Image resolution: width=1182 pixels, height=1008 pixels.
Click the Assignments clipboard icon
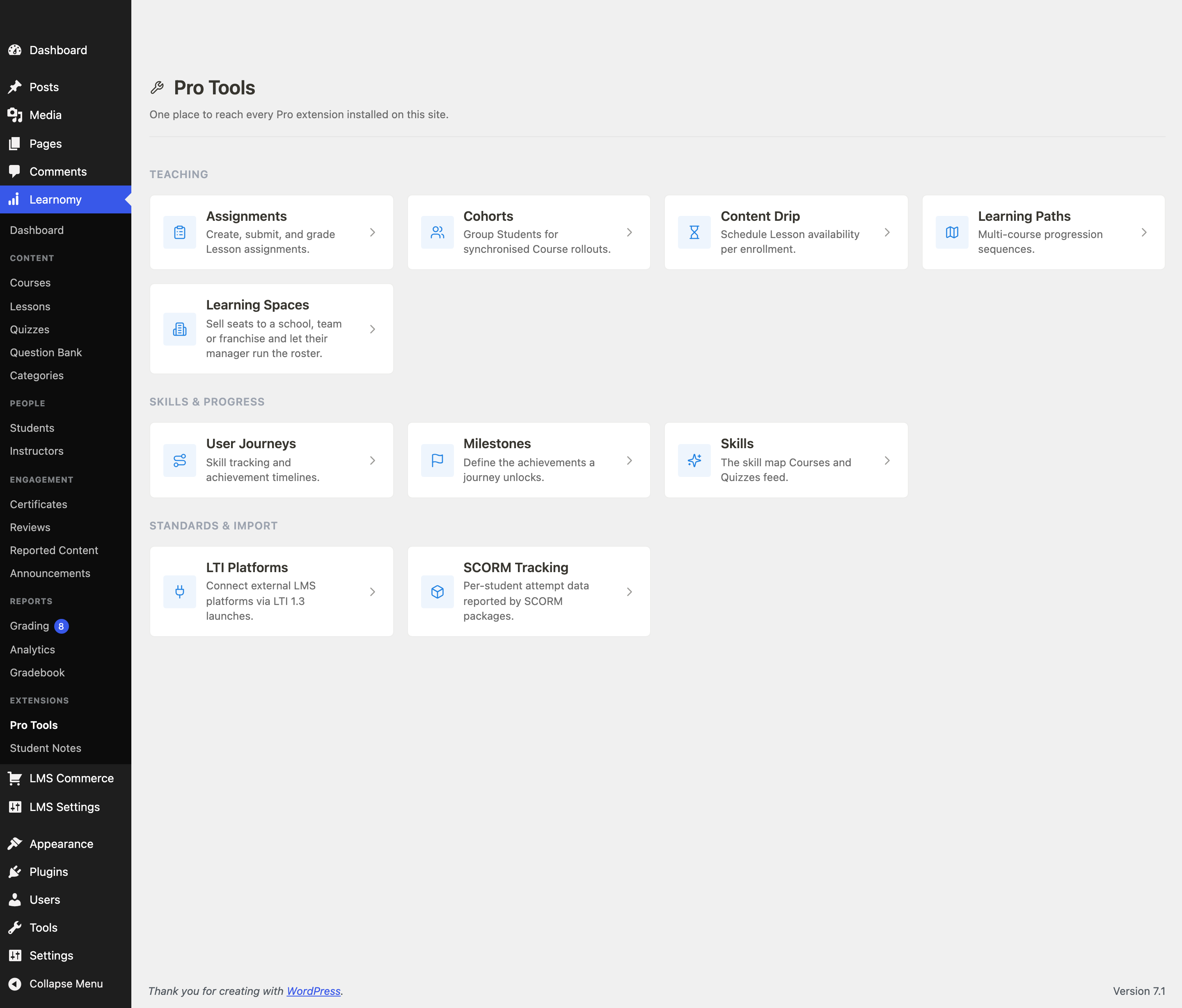pyautogui.click(x=180, y=232)
